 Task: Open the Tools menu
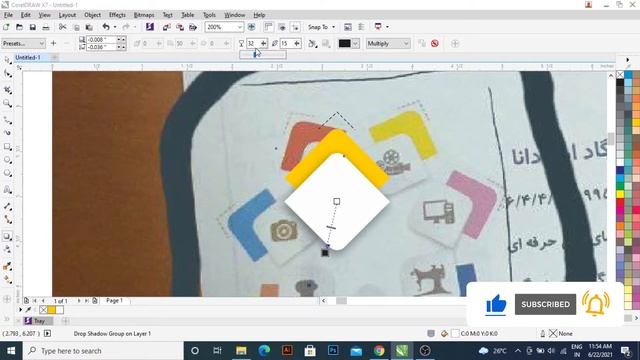pyautogui.click(x=209, y=15)
